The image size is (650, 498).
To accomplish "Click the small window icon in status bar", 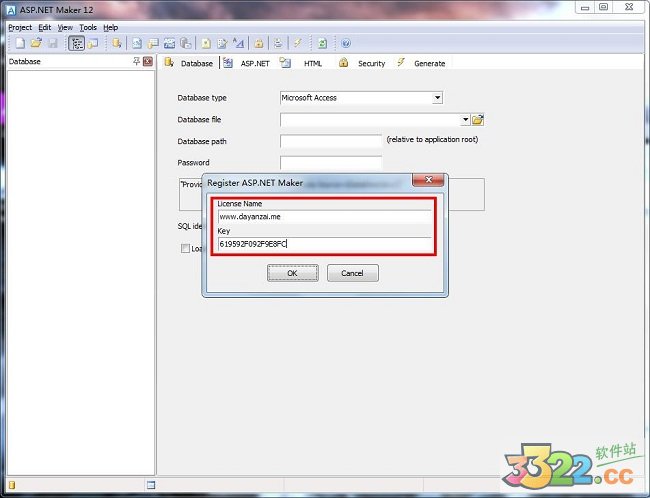I will pos(151,485).
